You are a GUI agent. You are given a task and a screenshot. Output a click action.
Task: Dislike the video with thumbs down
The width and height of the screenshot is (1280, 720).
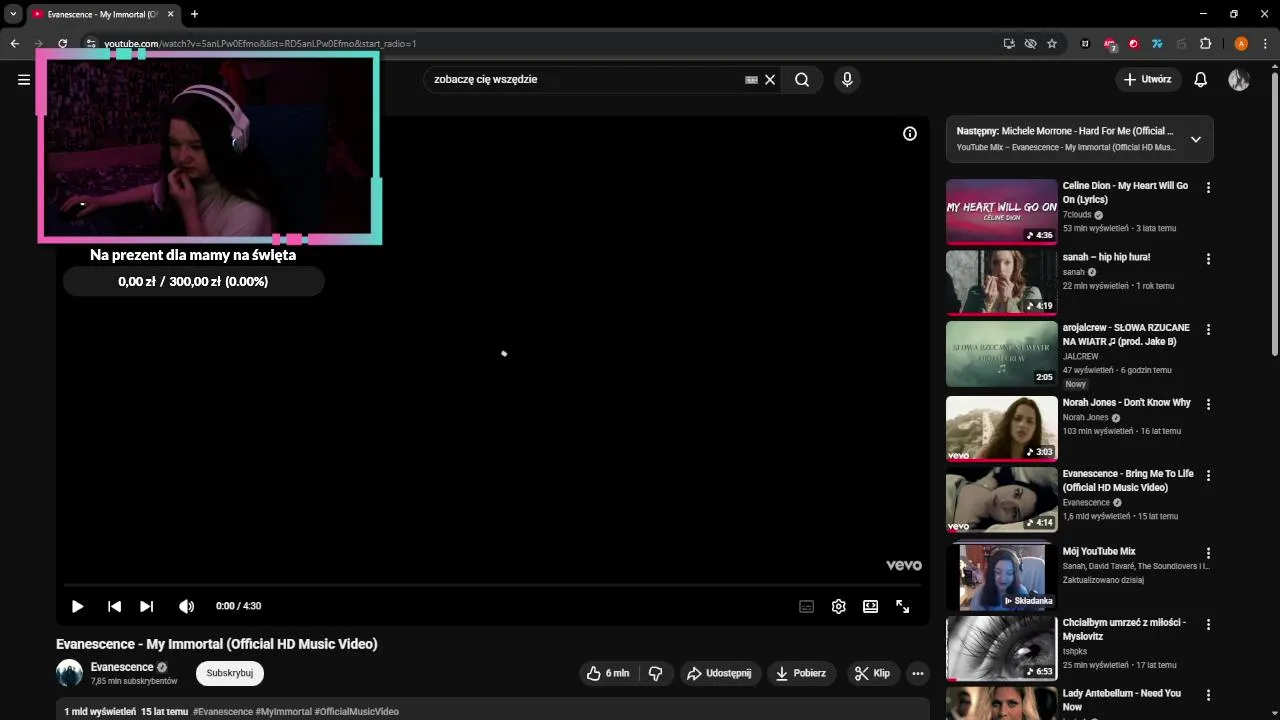(x=656, y=673)
